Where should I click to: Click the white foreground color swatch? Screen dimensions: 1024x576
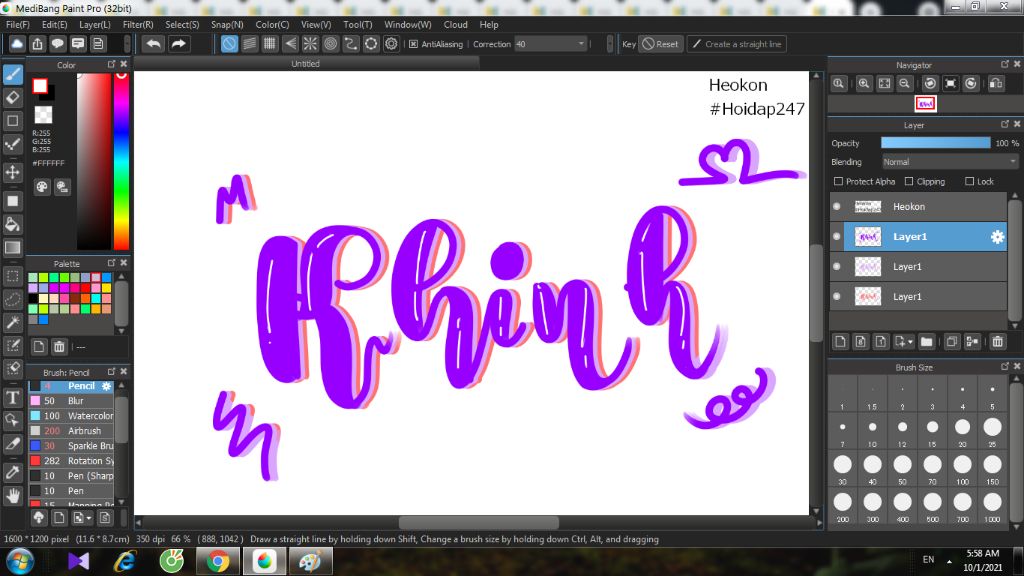point(40,86)
